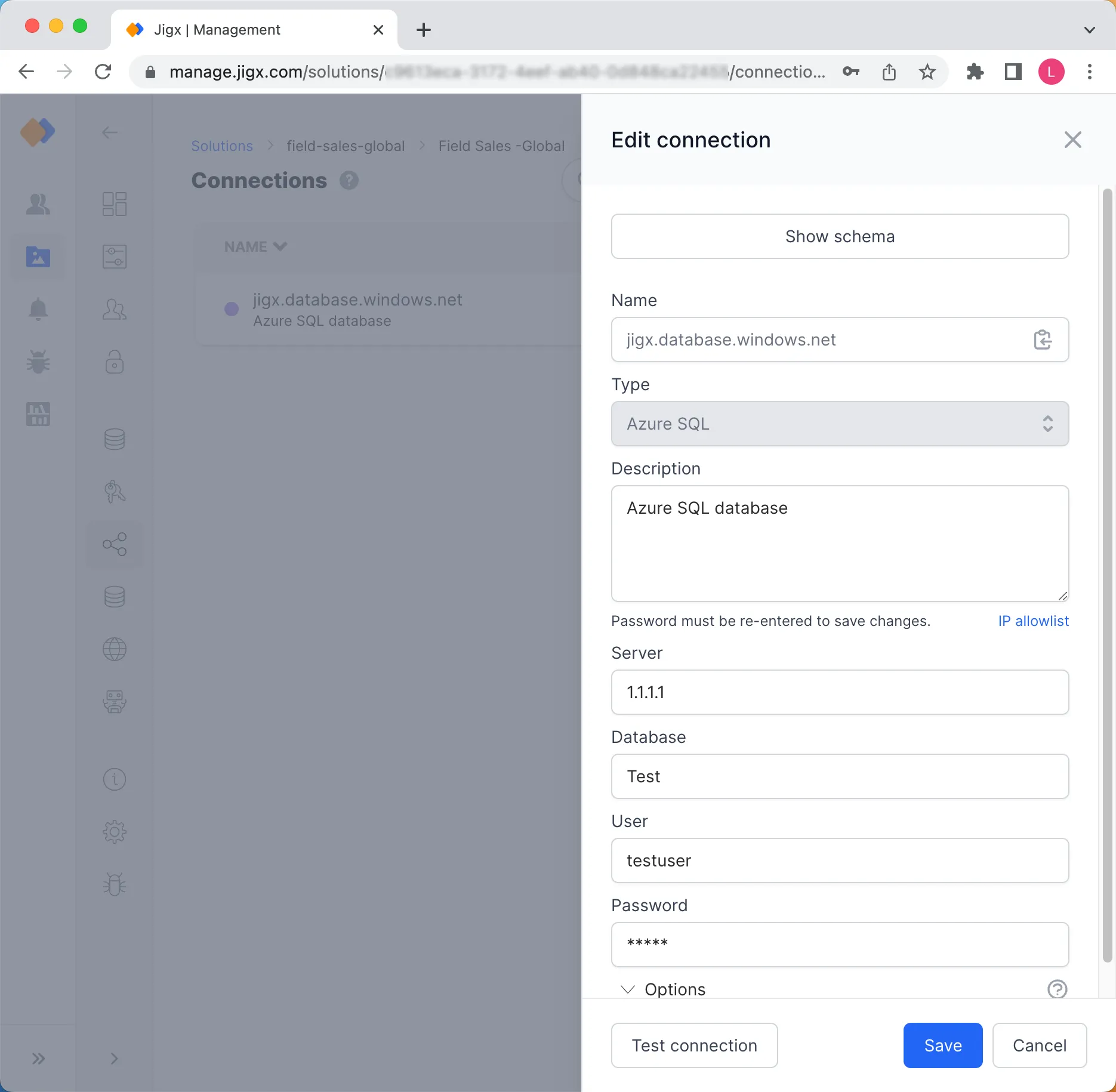Click the Database input field

pyautogui.click(x=840, y=776)
